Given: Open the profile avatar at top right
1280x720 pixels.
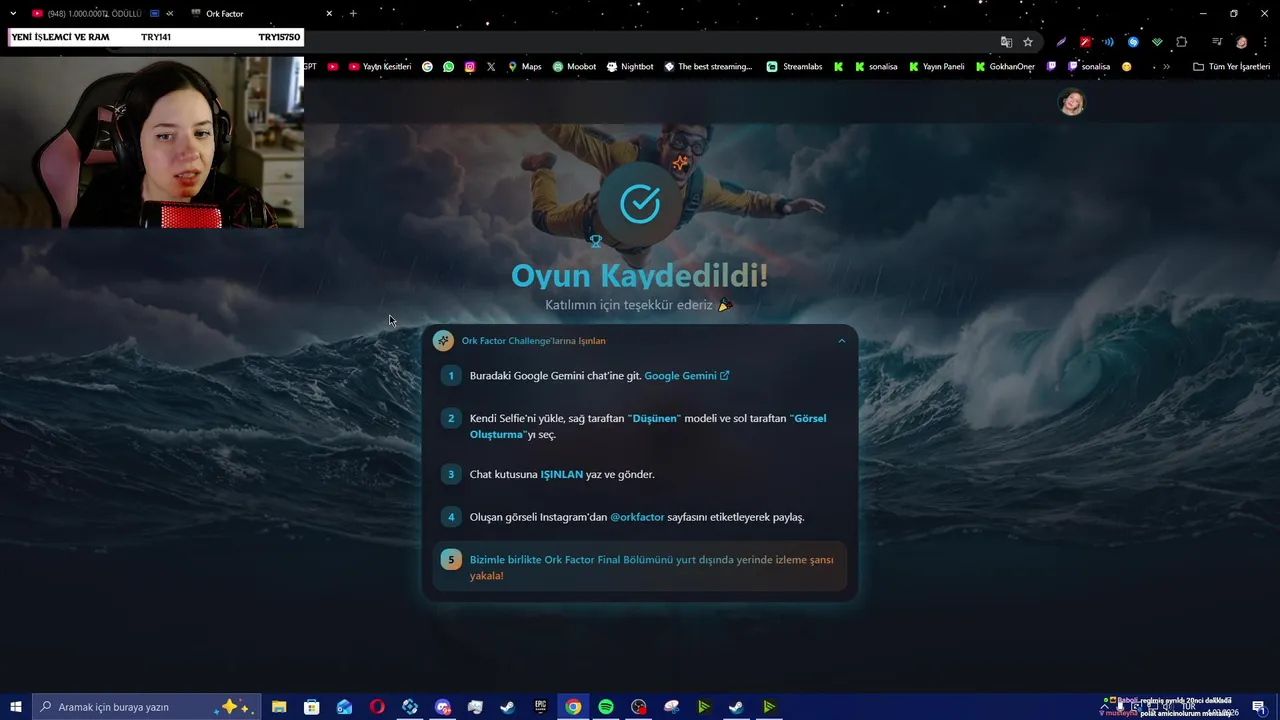Looking at the screenshot, I should tap(1072, 102).
